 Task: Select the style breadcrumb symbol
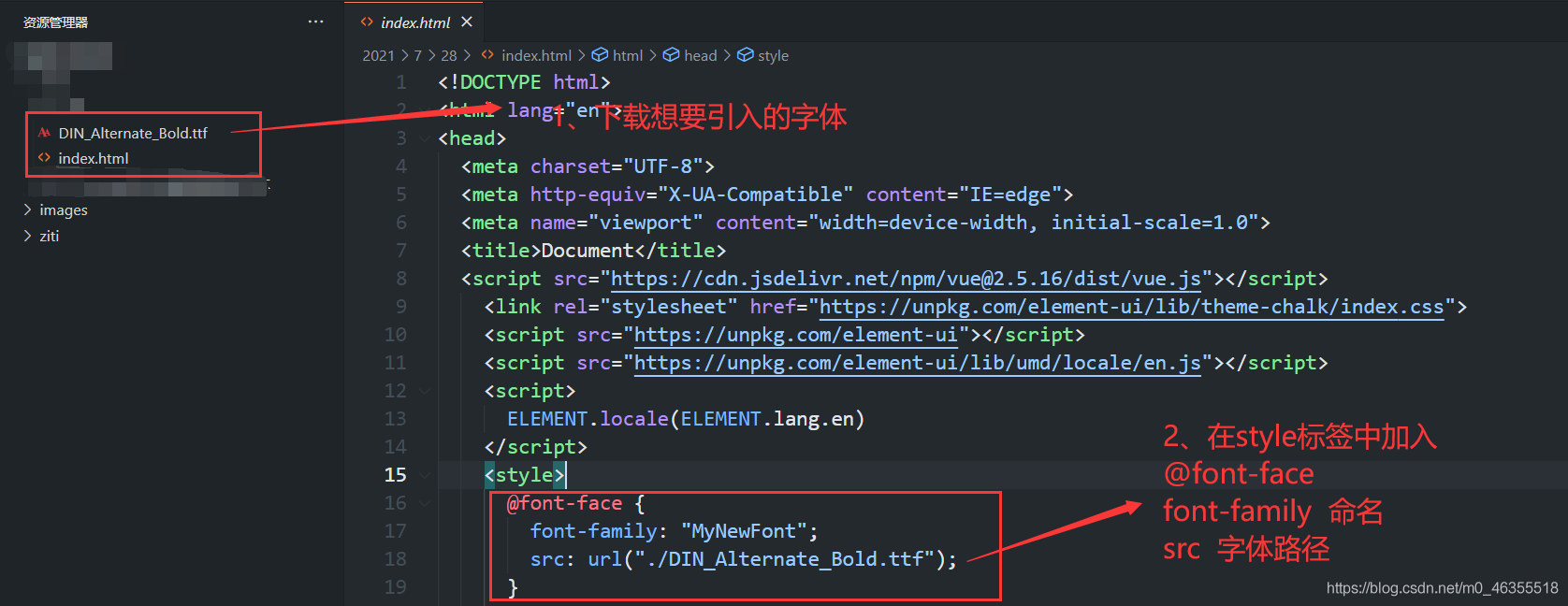[773, 56]
